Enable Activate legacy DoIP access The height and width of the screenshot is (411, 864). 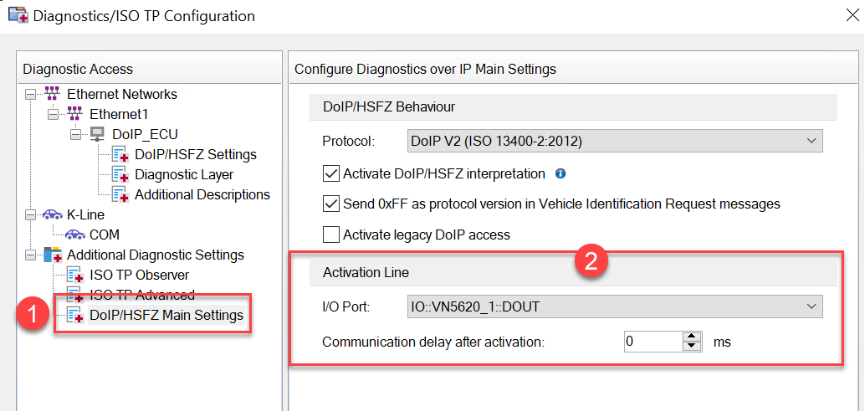332,235
